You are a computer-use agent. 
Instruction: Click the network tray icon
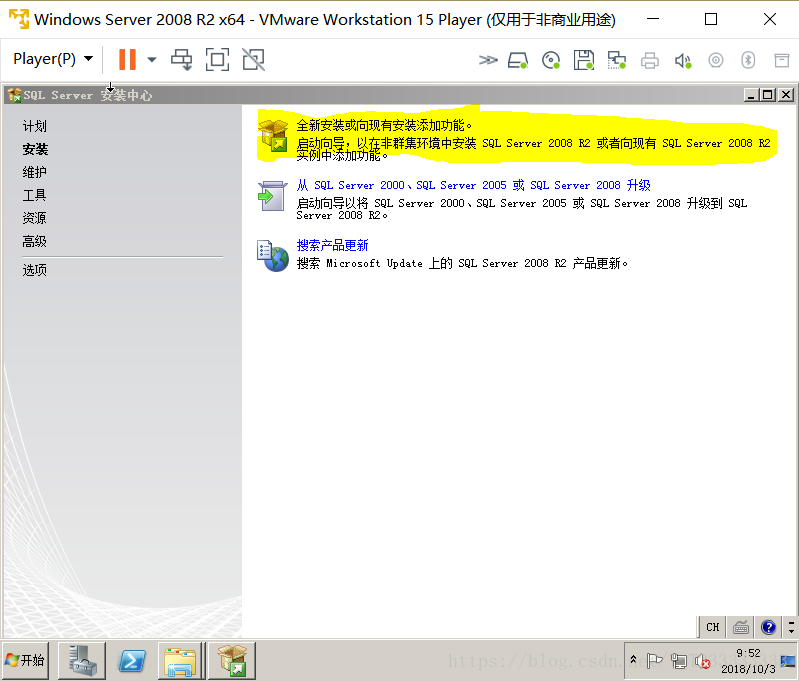[679, 661]
